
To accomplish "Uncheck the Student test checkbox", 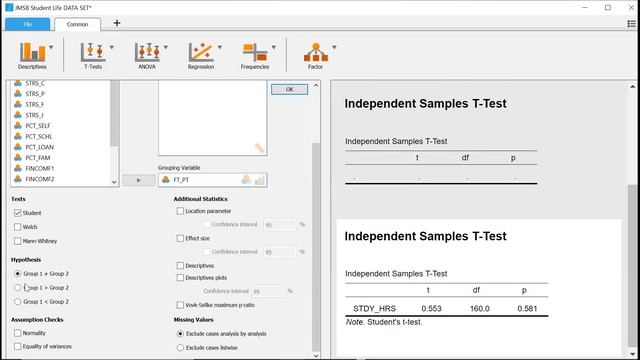I will [x=17, y=213].
